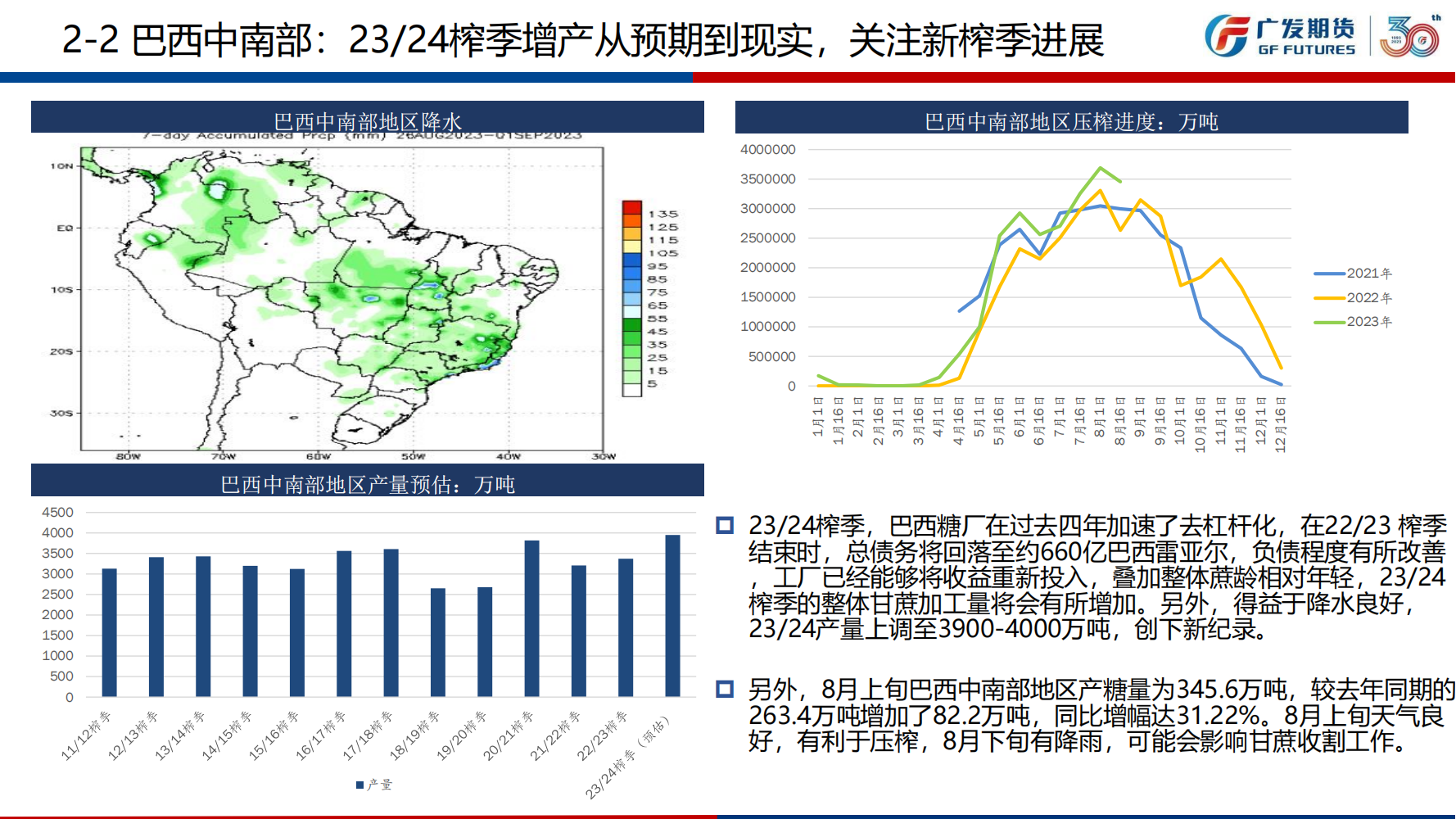Click the slide title starting with 2-2 巴西中南部

(x=582, y=40)
